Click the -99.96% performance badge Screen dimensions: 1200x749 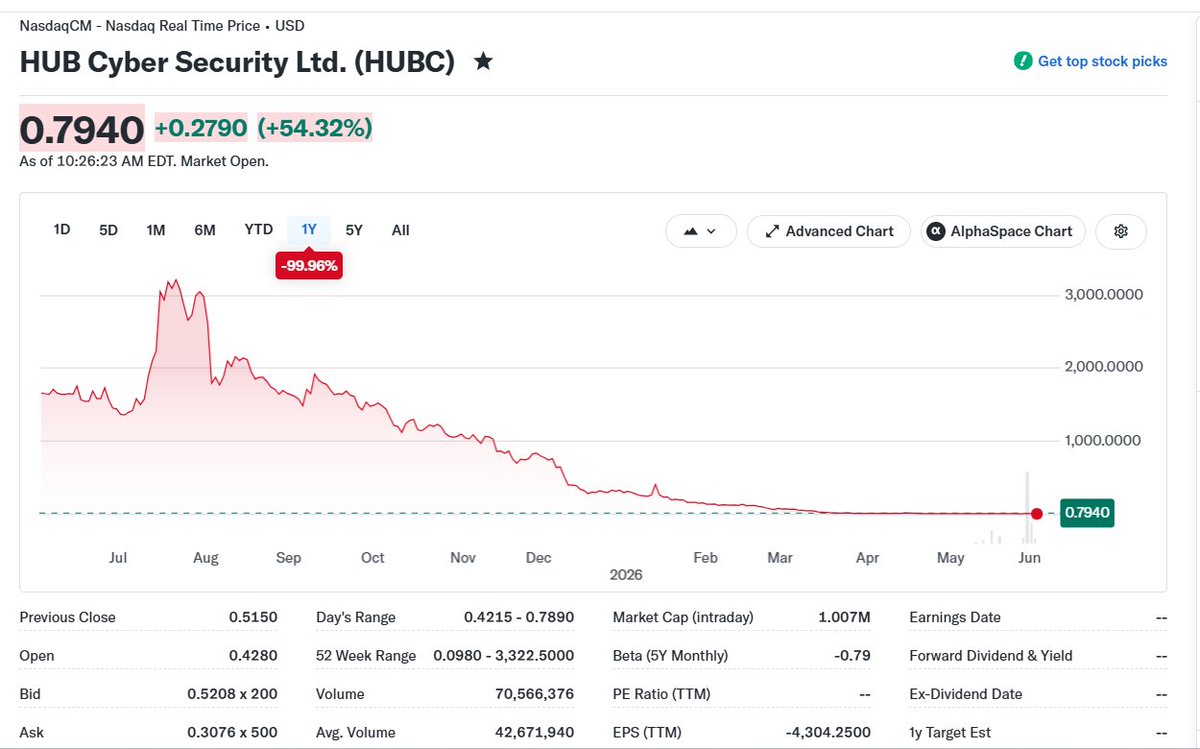coord(309,266)
